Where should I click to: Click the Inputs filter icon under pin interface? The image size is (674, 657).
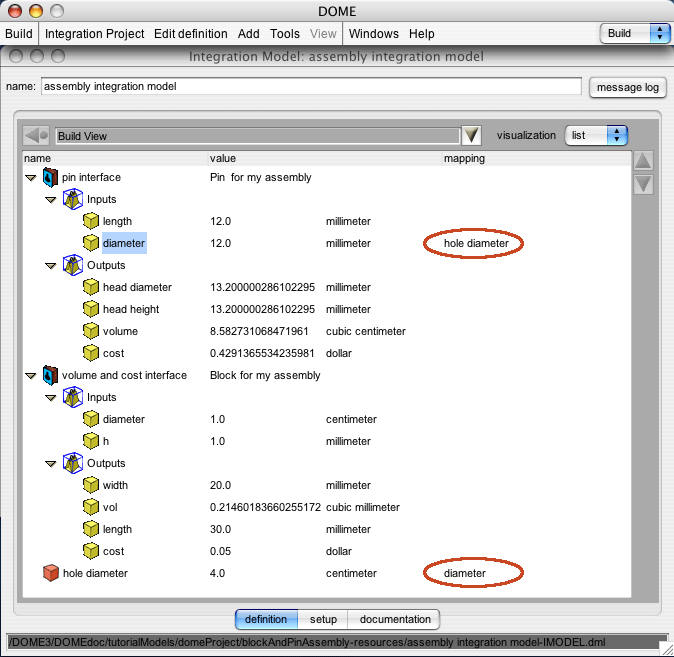(73, 199)
